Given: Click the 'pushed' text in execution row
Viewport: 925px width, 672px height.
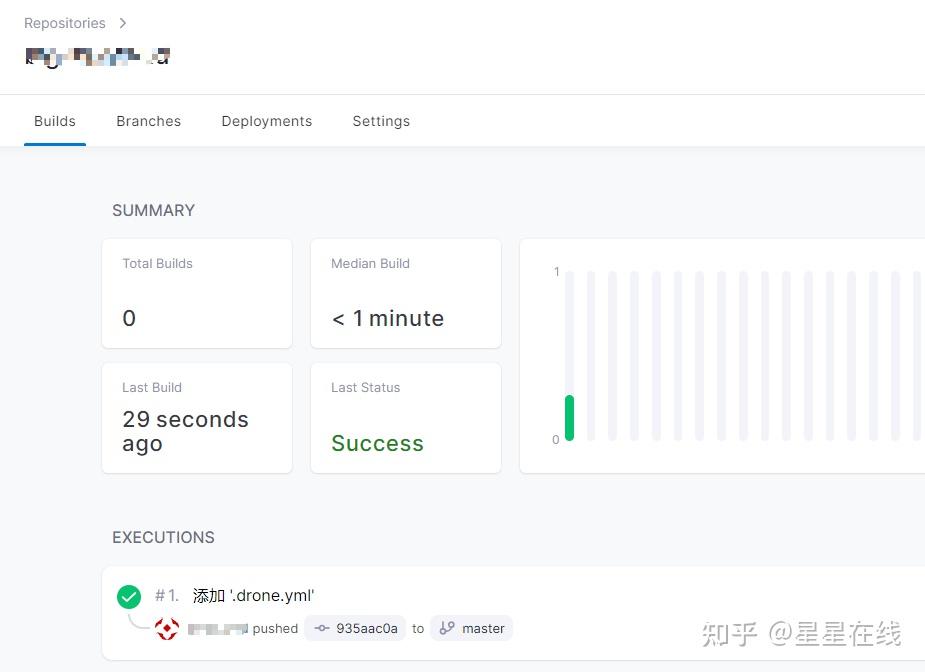Looking at the screenshot, I should coord(275,629).
